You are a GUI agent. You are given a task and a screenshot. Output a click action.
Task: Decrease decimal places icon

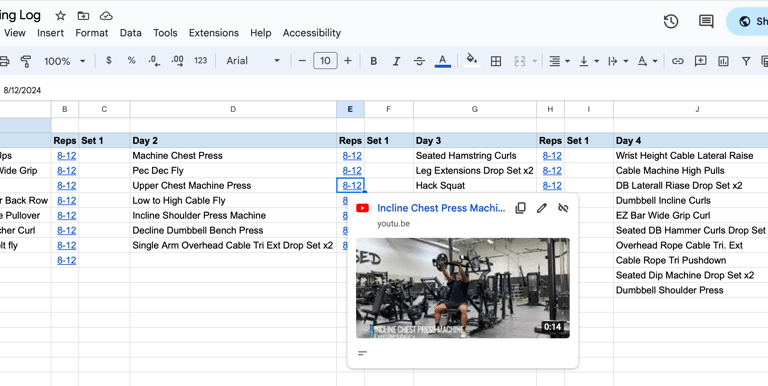tap(154, 61)
